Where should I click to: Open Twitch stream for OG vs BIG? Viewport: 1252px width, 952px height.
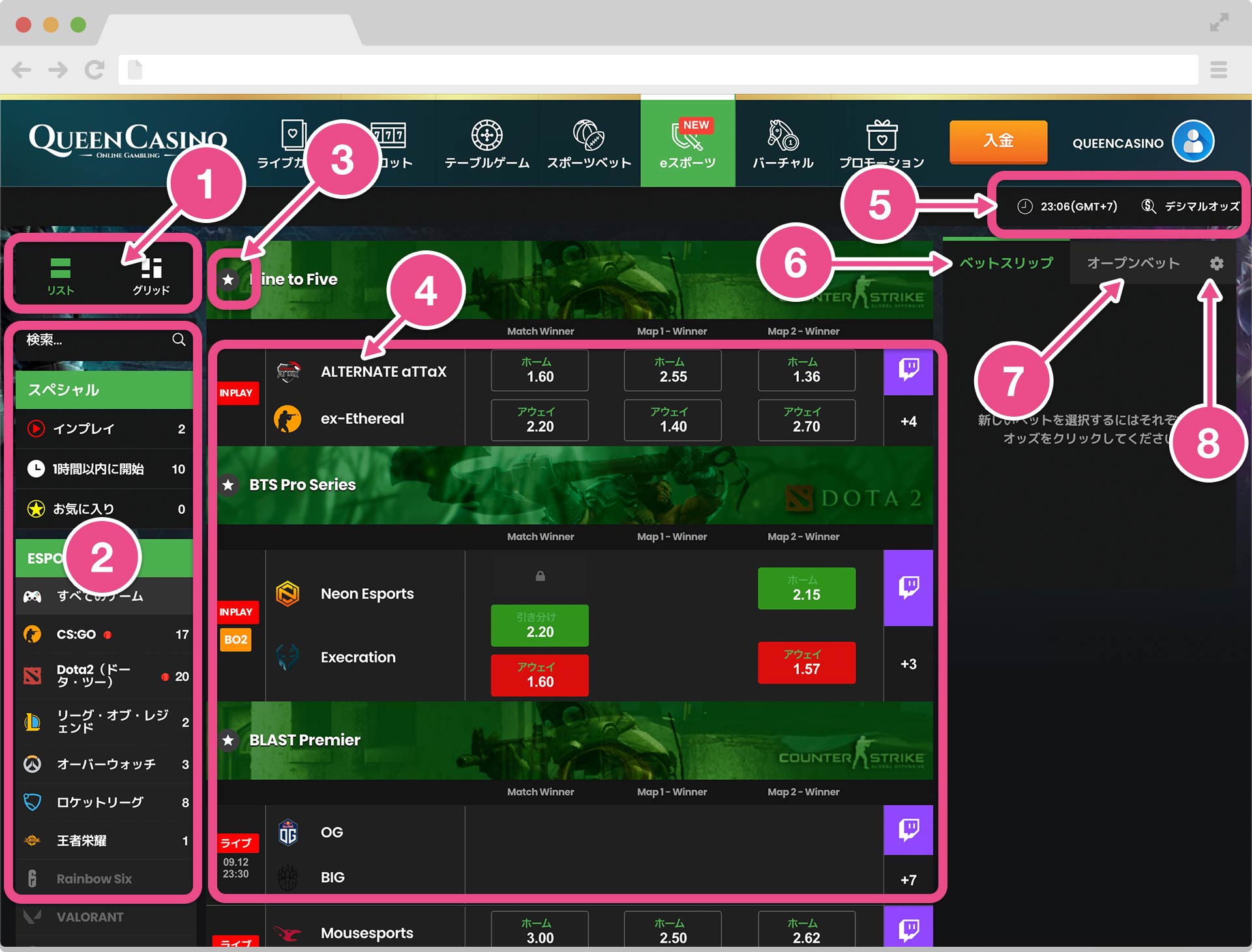908,830
